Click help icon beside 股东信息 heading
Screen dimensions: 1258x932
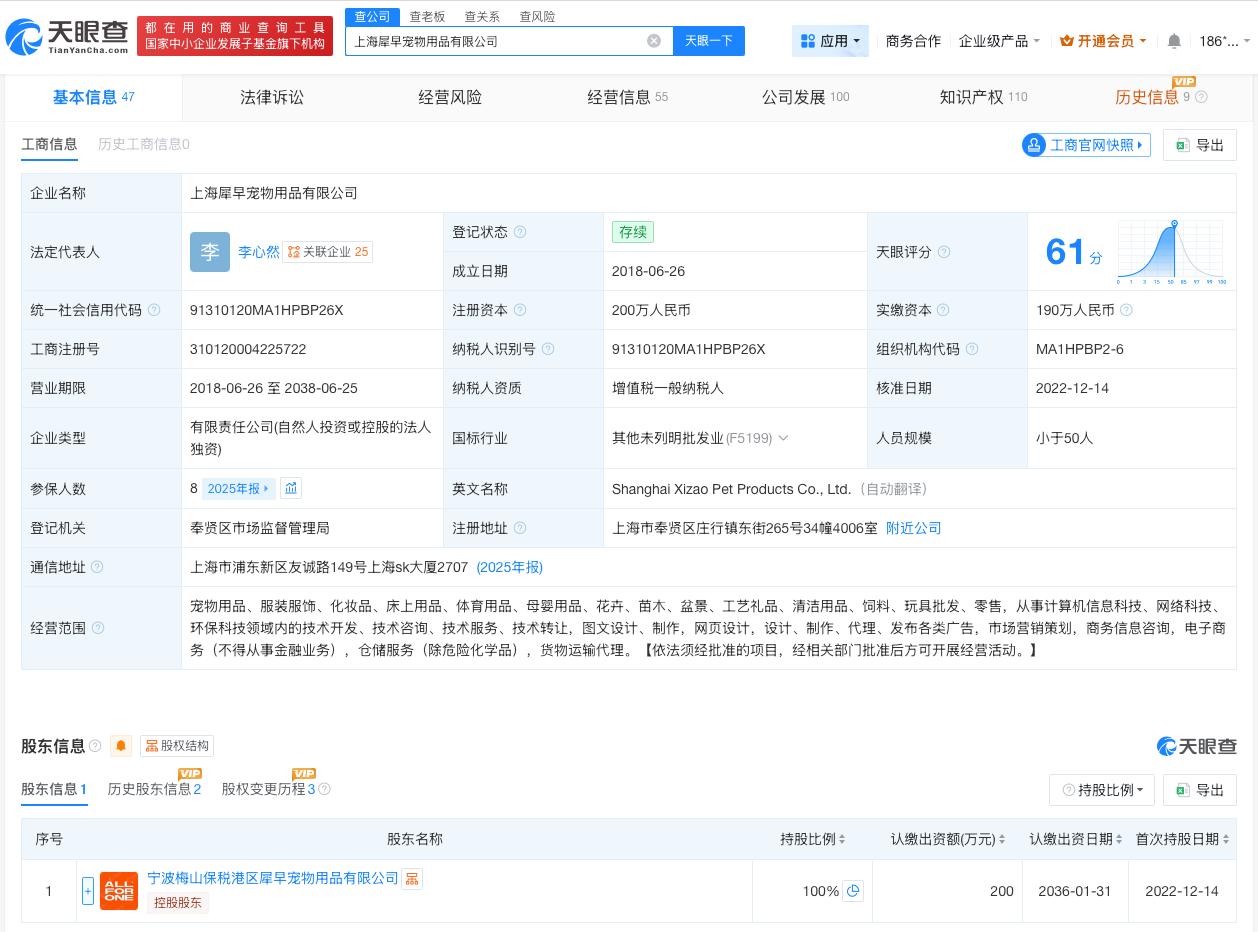pyautogui.click(x=95, y=746)
